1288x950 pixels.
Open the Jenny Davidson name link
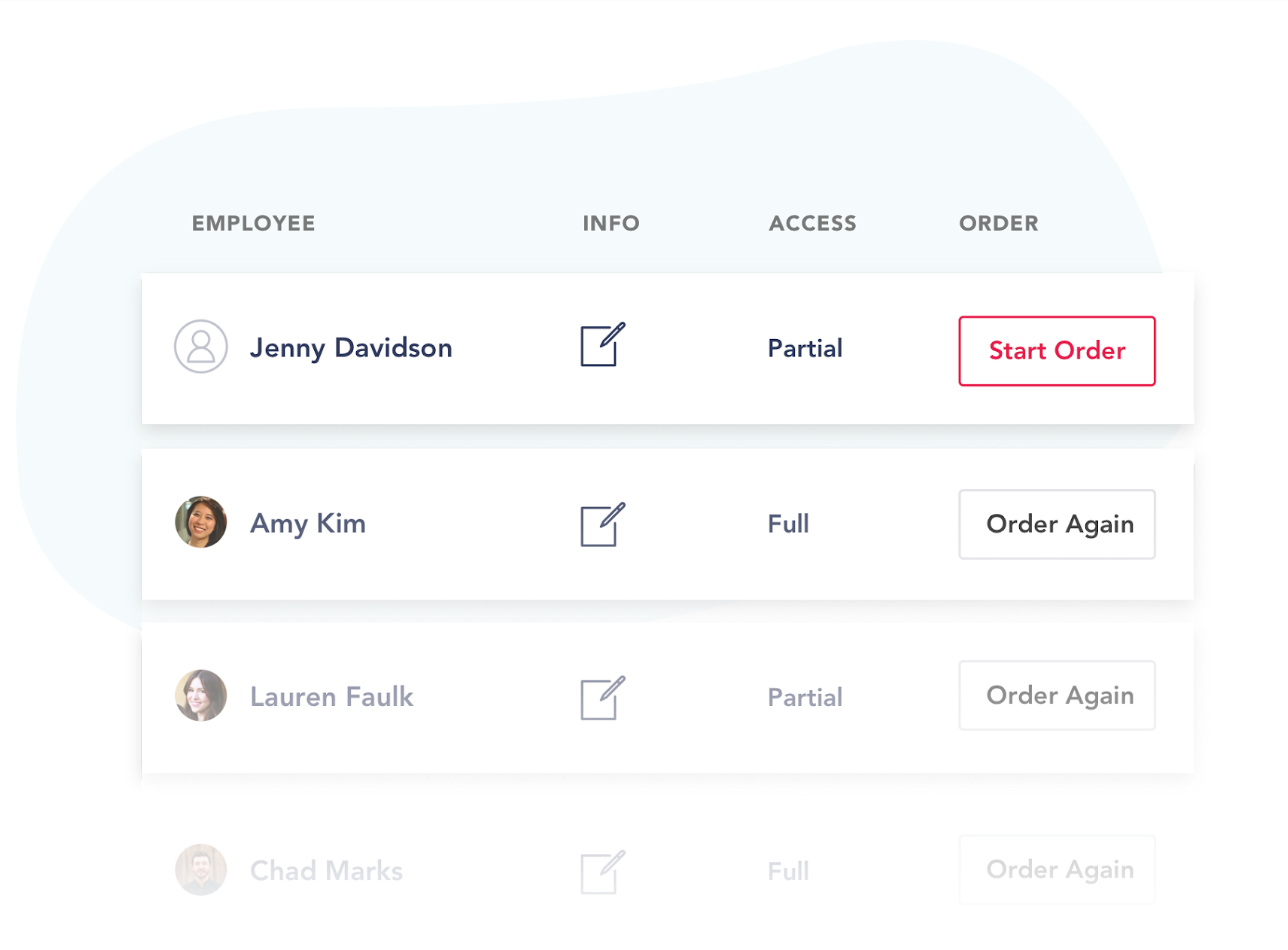point(351,348)
